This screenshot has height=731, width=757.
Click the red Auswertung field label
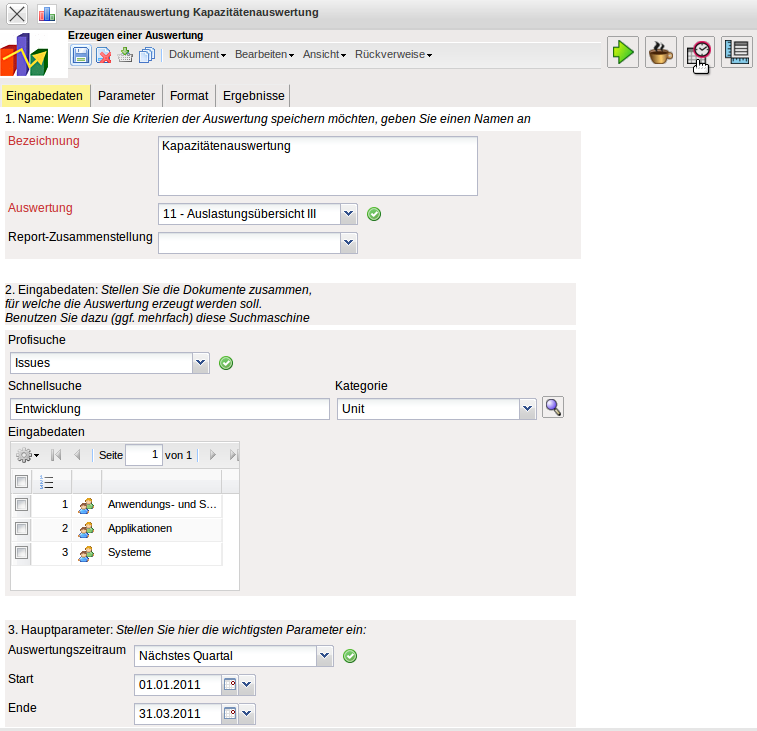pyautogui.click(x=40, y=208)
